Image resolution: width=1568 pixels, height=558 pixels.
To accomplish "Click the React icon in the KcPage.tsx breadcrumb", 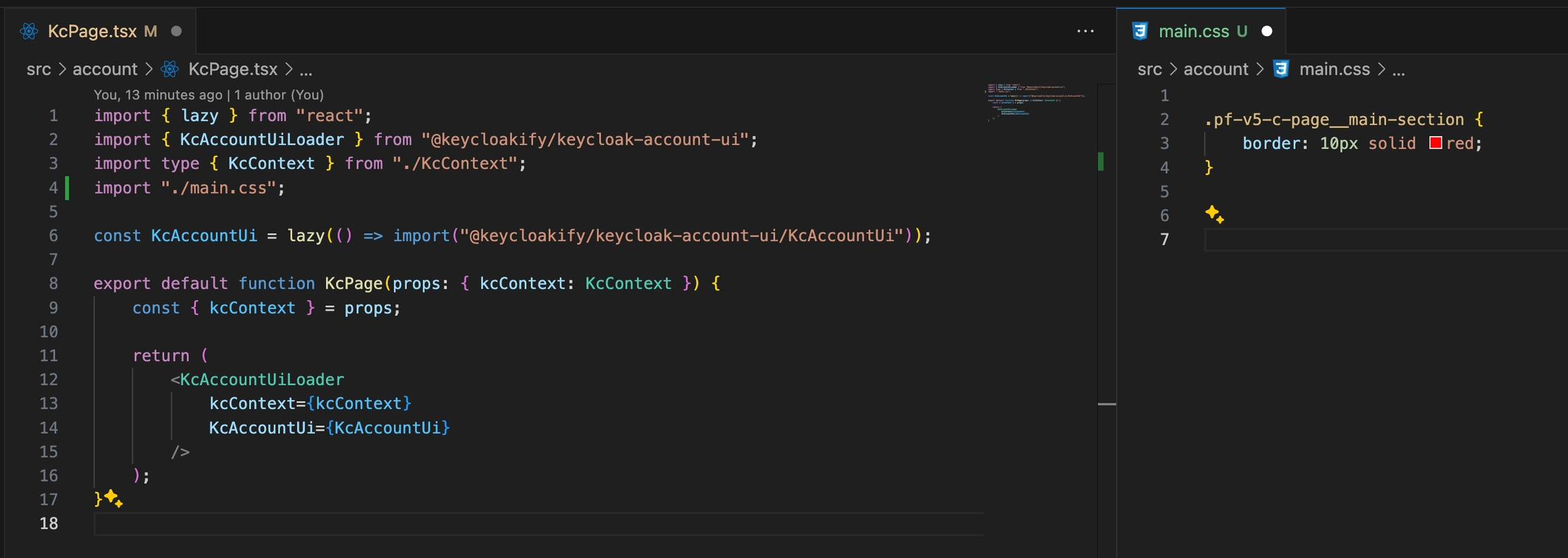I will coord(170,69).
